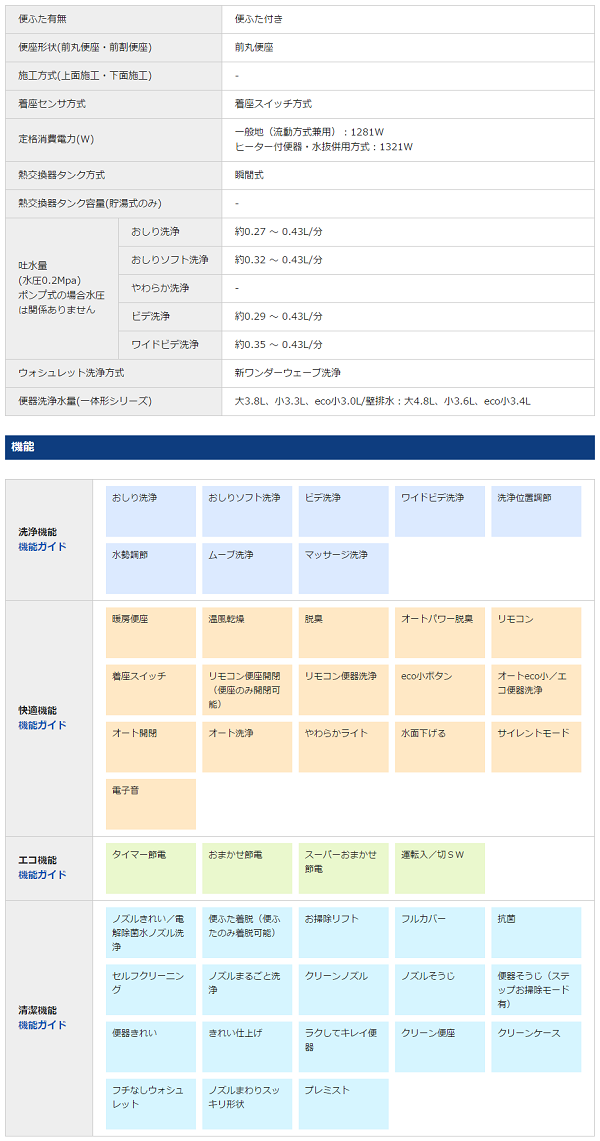Click the 便ふた着脱 feature tile

[247, 932]
